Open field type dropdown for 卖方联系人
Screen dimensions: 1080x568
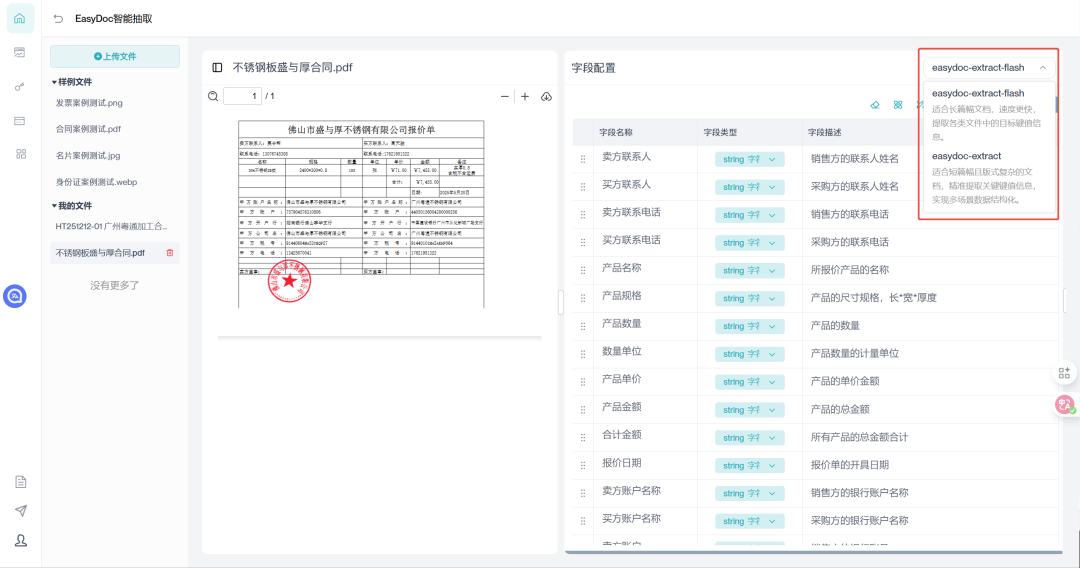pos(749,159)
